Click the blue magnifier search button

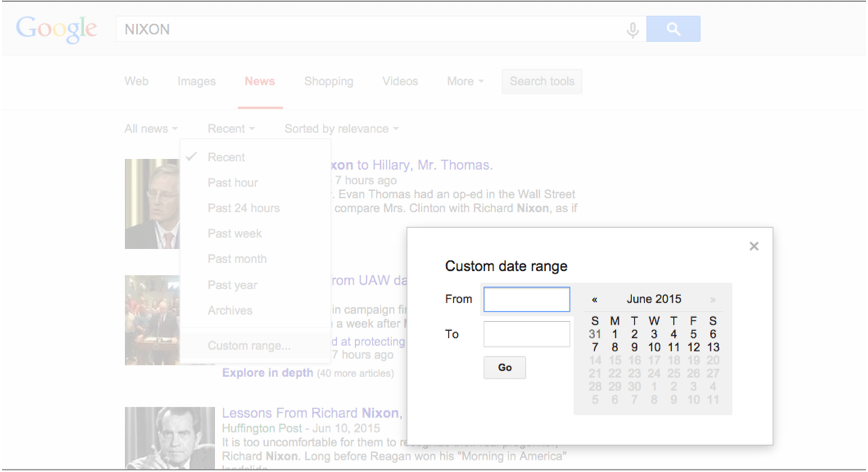673,29
